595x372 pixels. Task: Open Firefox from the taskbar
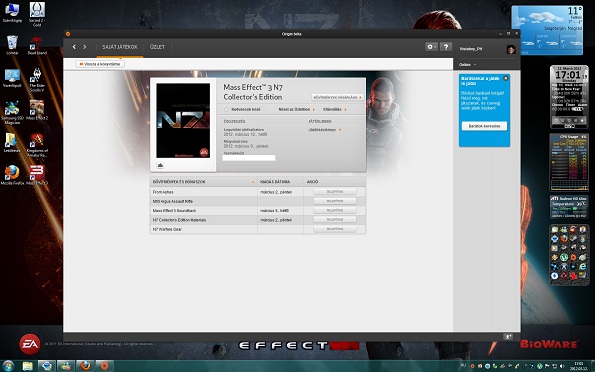click(x=85, y=366)
